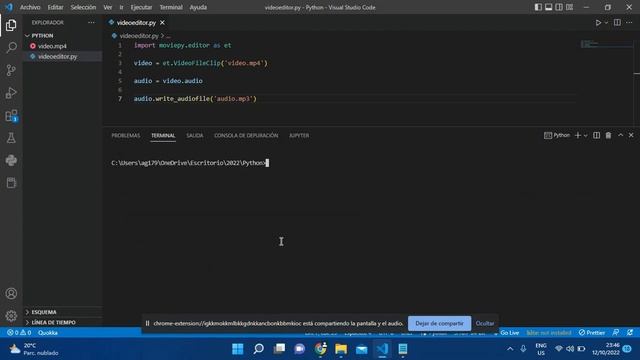This screenshot has width=640, height=360.
Task: Switch to PROBLEMAS panel tab
Action: (x=126, y=136)
